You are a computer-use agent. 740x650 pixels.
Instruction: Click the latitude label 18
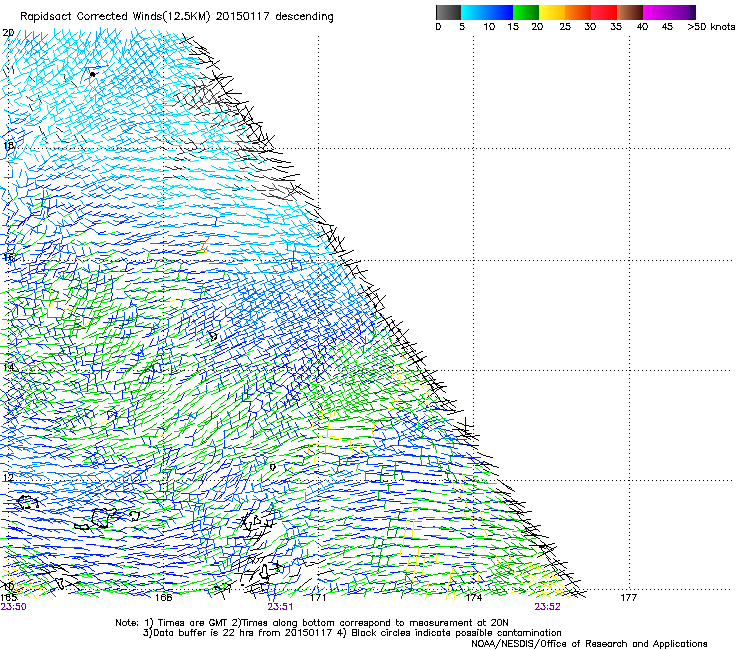pos(8,145)
